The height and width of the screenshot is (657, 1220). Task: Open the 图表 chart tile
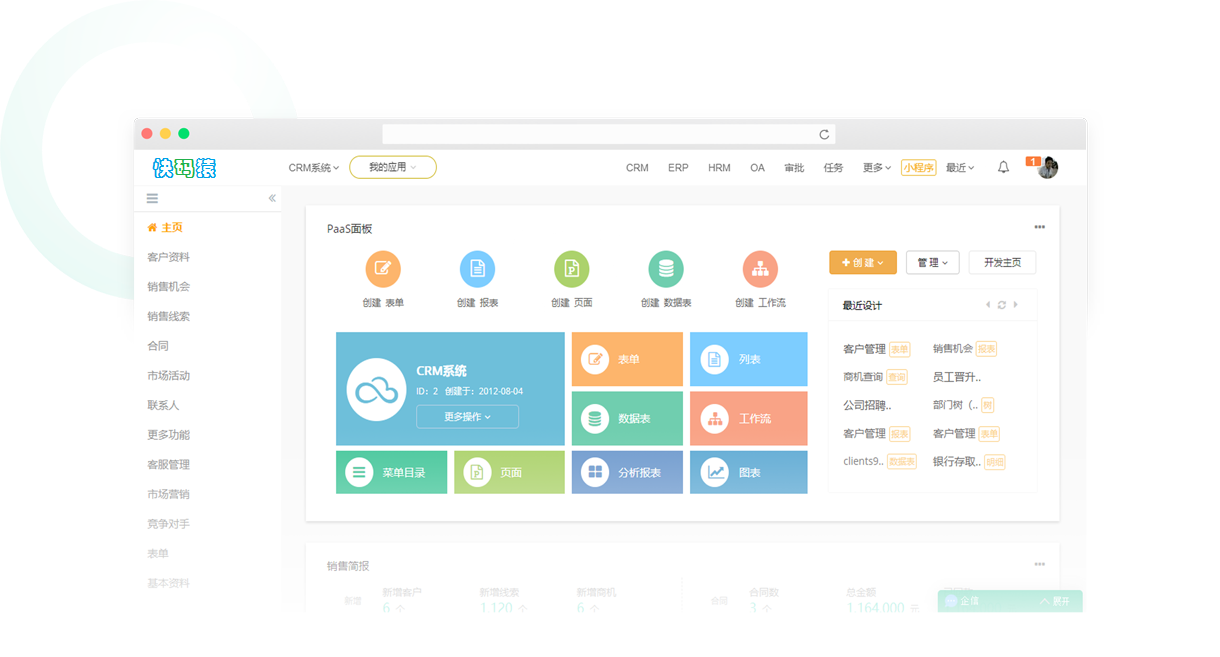(748, 472)
